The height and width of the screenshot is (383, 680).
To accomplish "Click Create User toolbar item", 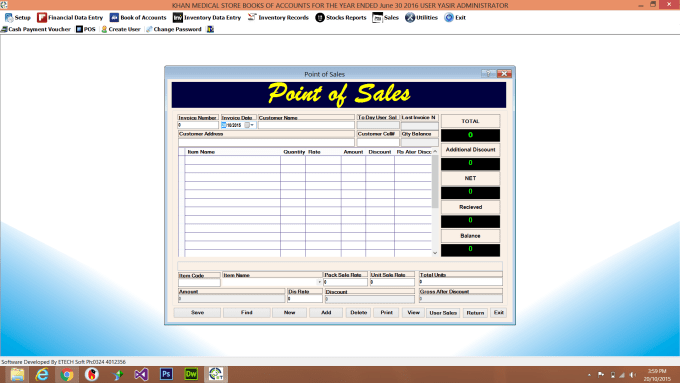I will 121,29.
